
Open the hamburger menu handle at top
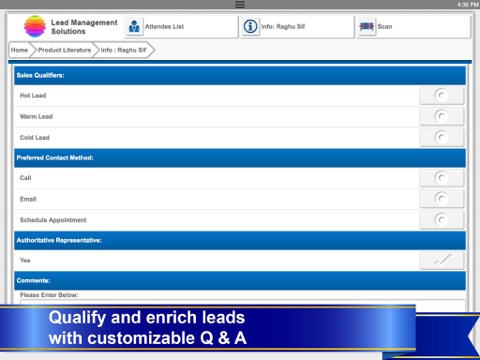pyautogui.click(x=240, y=4)
